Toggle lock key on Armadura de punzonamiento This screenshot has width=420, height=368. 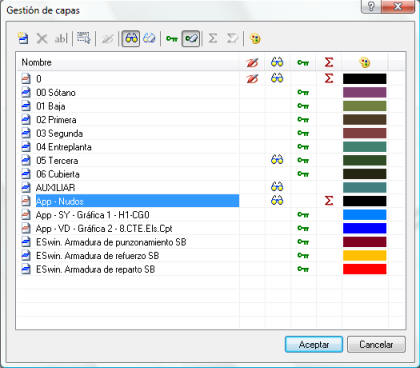pyautogui.click(x=303, y=242)
